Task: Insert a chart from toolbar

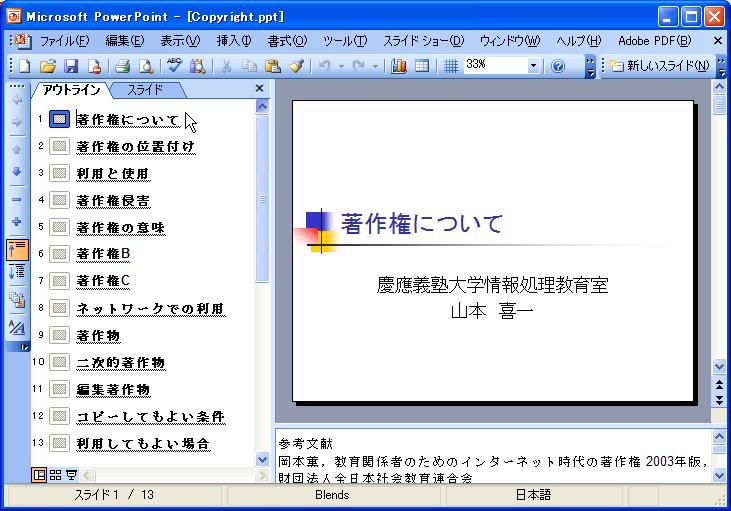Action: pos(399,66)
